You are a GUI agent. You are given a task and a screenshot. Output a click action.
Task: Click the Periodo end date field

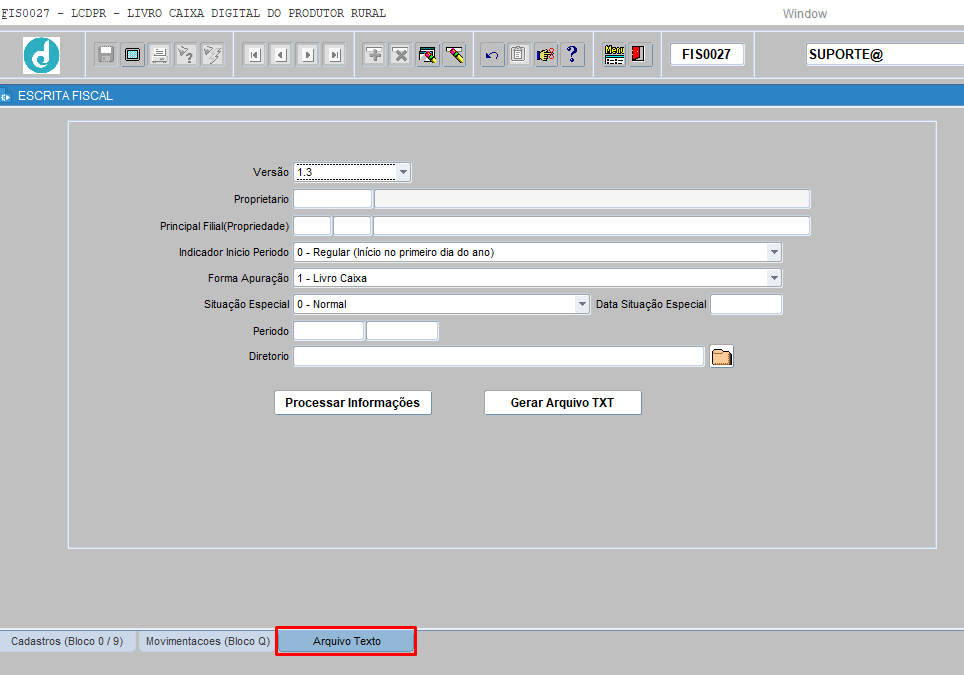tap(402, 331)
